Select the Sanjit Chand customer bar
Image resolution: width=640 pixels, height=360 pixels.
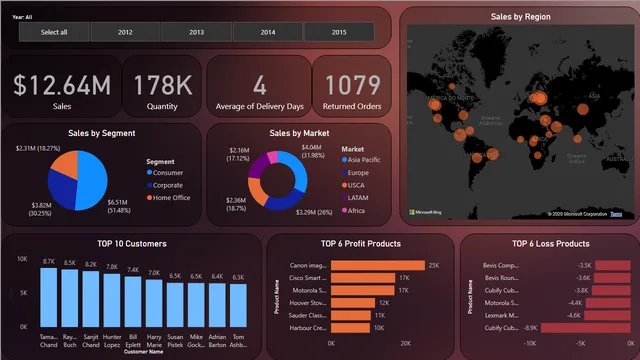point(91,299)
